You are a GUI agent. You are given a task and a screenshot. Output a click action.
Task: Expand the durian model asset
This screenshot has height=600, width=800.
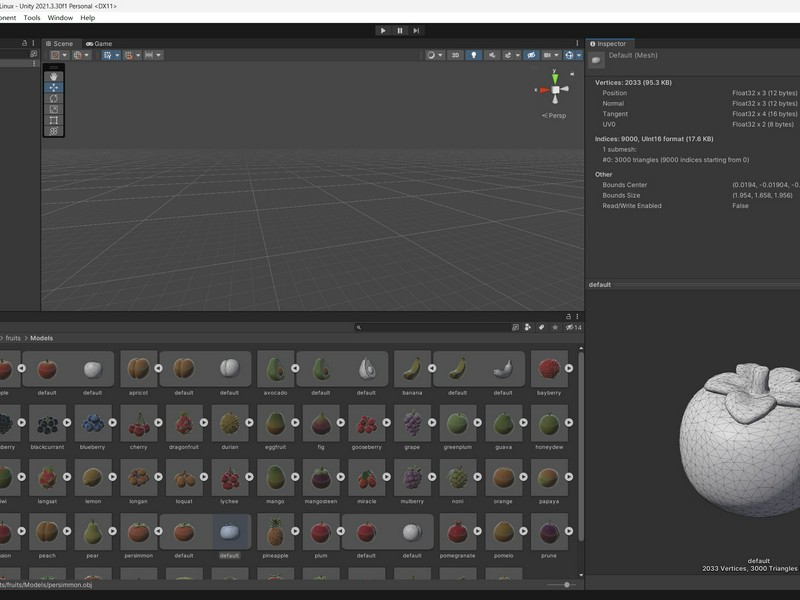pos(249,422)
